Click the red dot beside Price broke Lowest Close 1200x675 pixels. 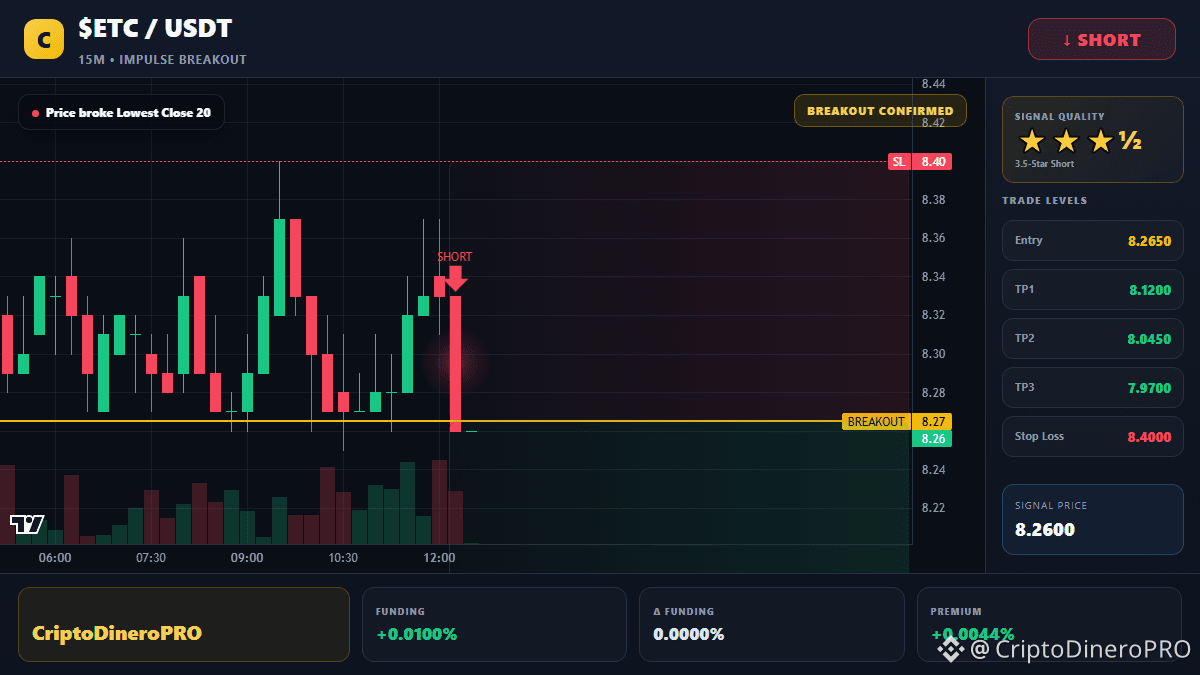[x=36, y=113]
